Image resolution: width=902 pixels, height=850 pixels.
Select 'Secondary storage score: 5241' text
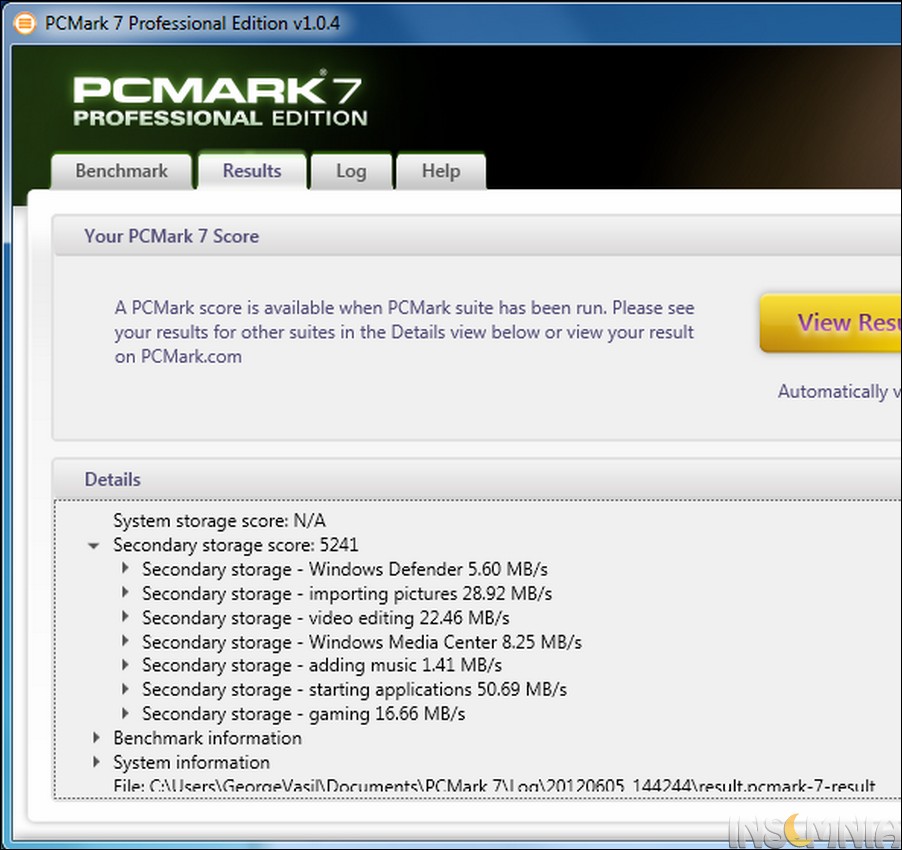[236, 545]
